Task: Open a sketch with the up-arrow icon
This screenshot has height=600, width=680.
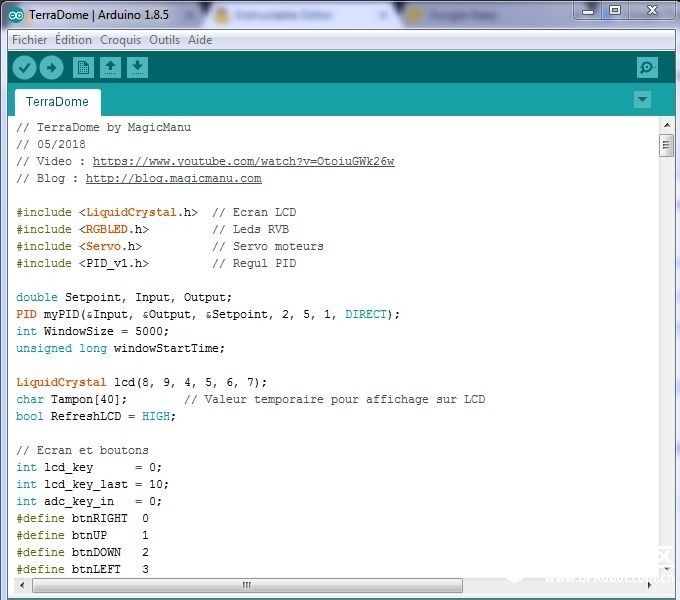Action: click(x=111, y=68)
